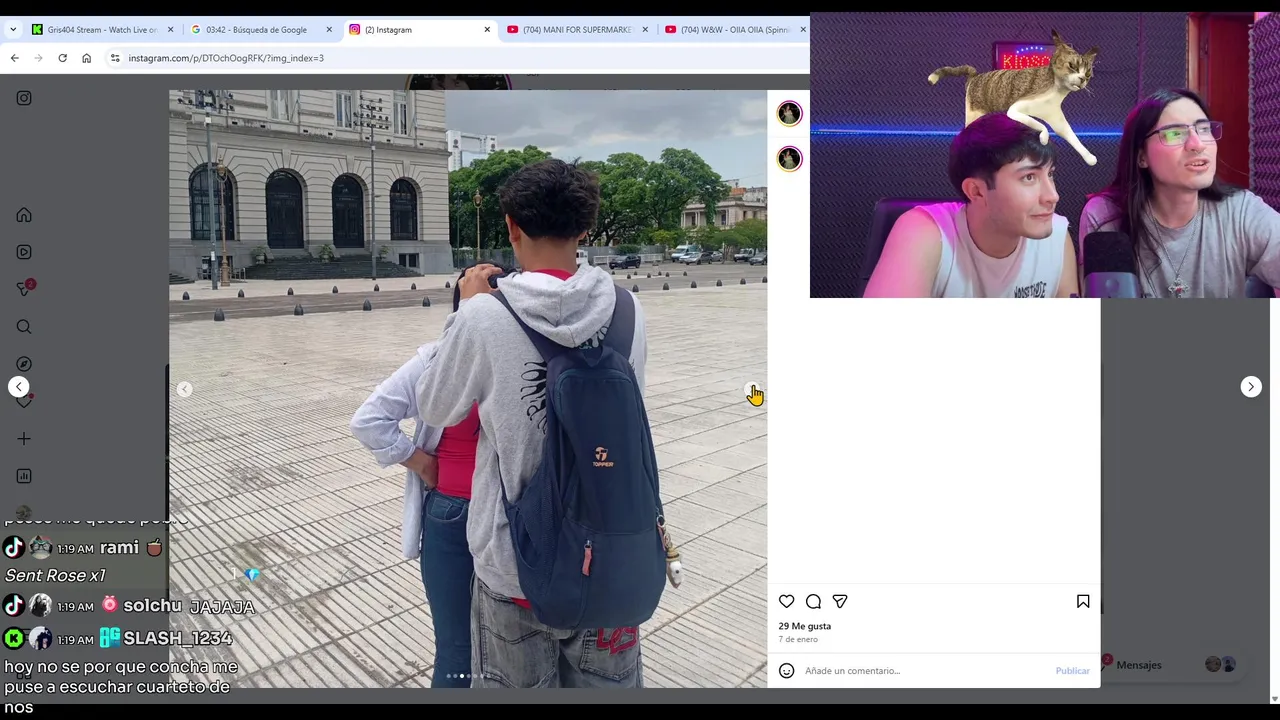1280x720 pixels.
Task: Close the W&W OIIA OIIA tab
Action: point(803,30)
